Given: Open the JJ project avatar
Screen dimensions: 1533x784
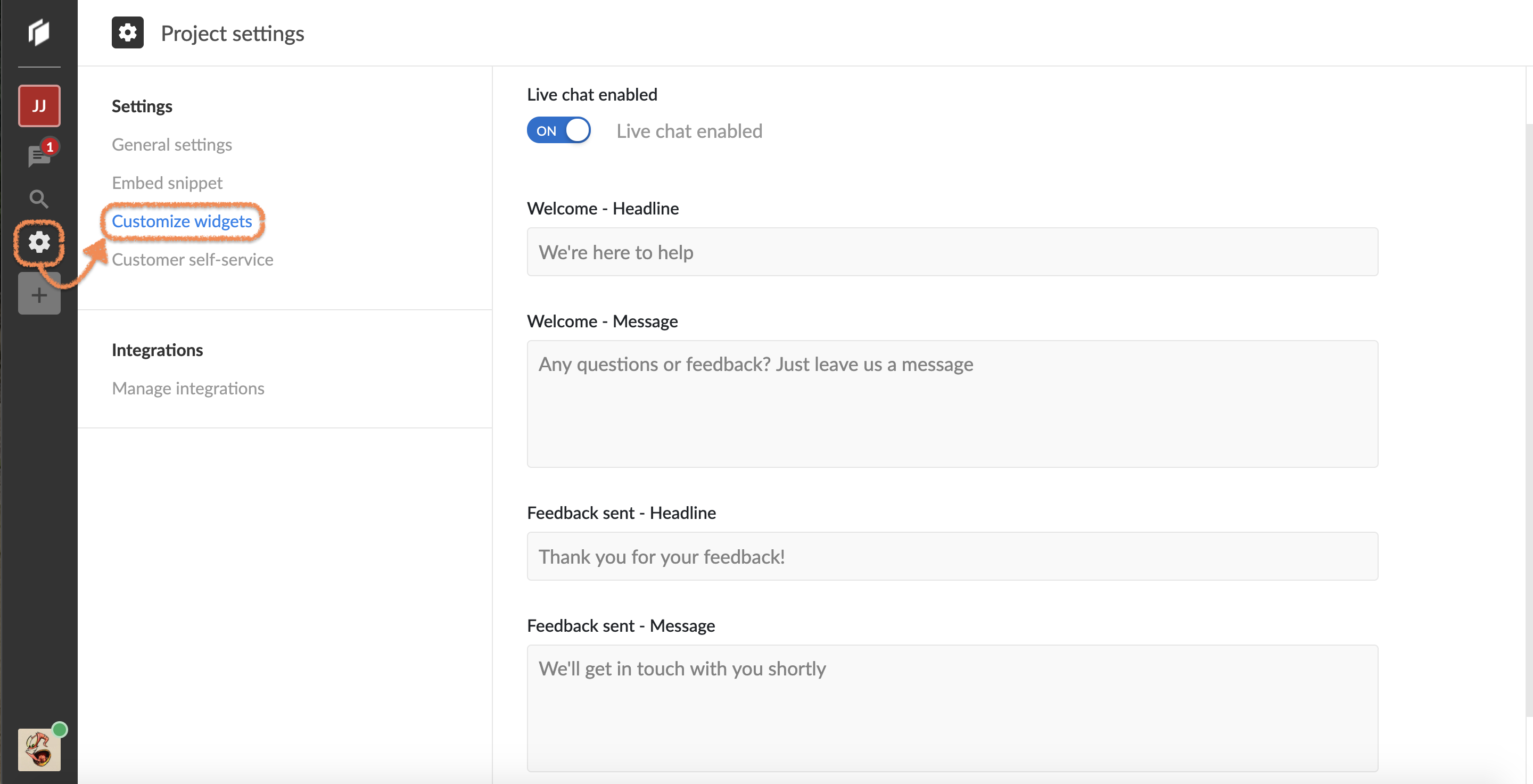Looking at the screenshot, I should pos(39,106).
